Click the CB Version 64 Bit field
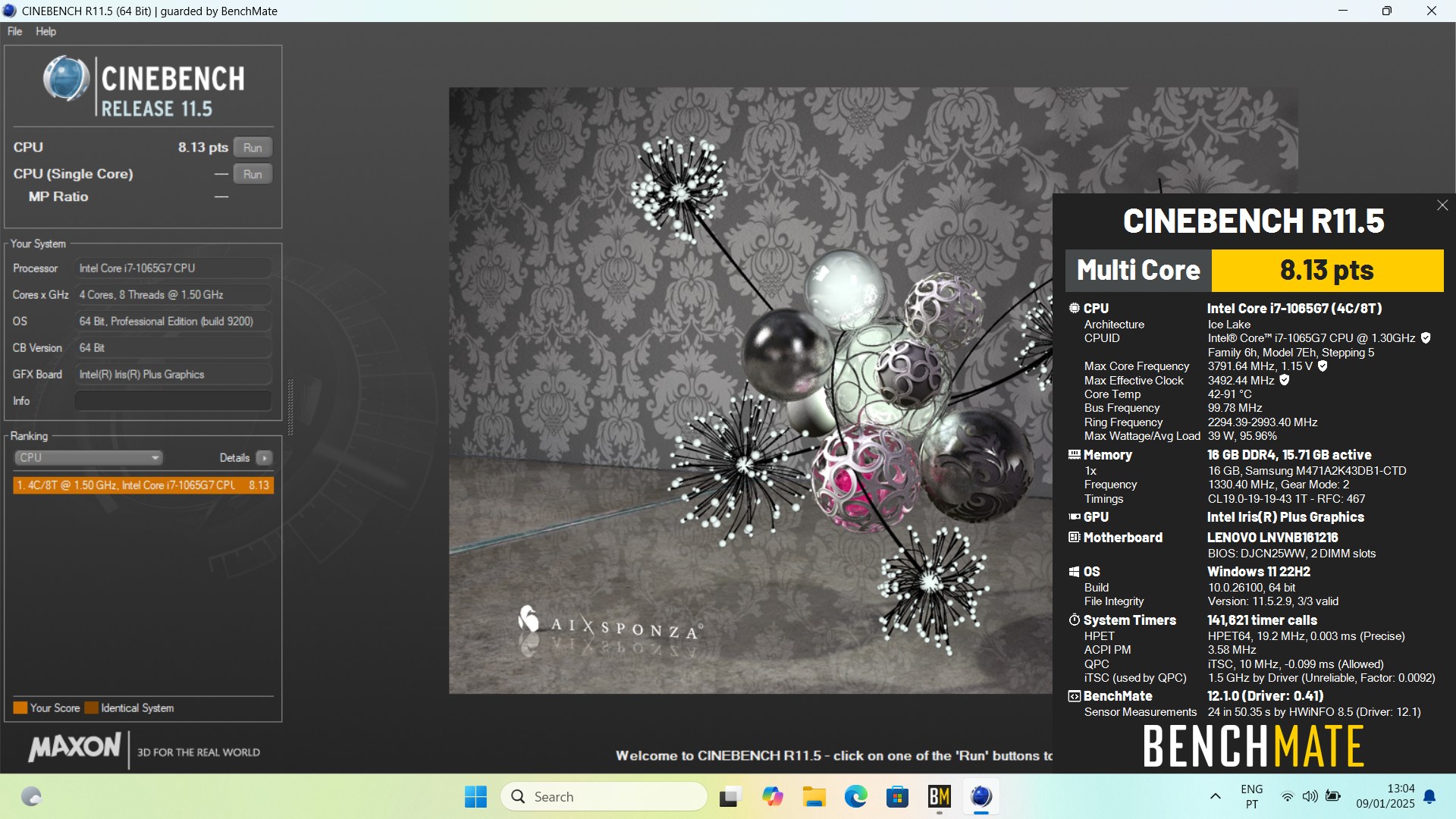The height and width of the screenshot is (819, 1456). click(173, 347)
